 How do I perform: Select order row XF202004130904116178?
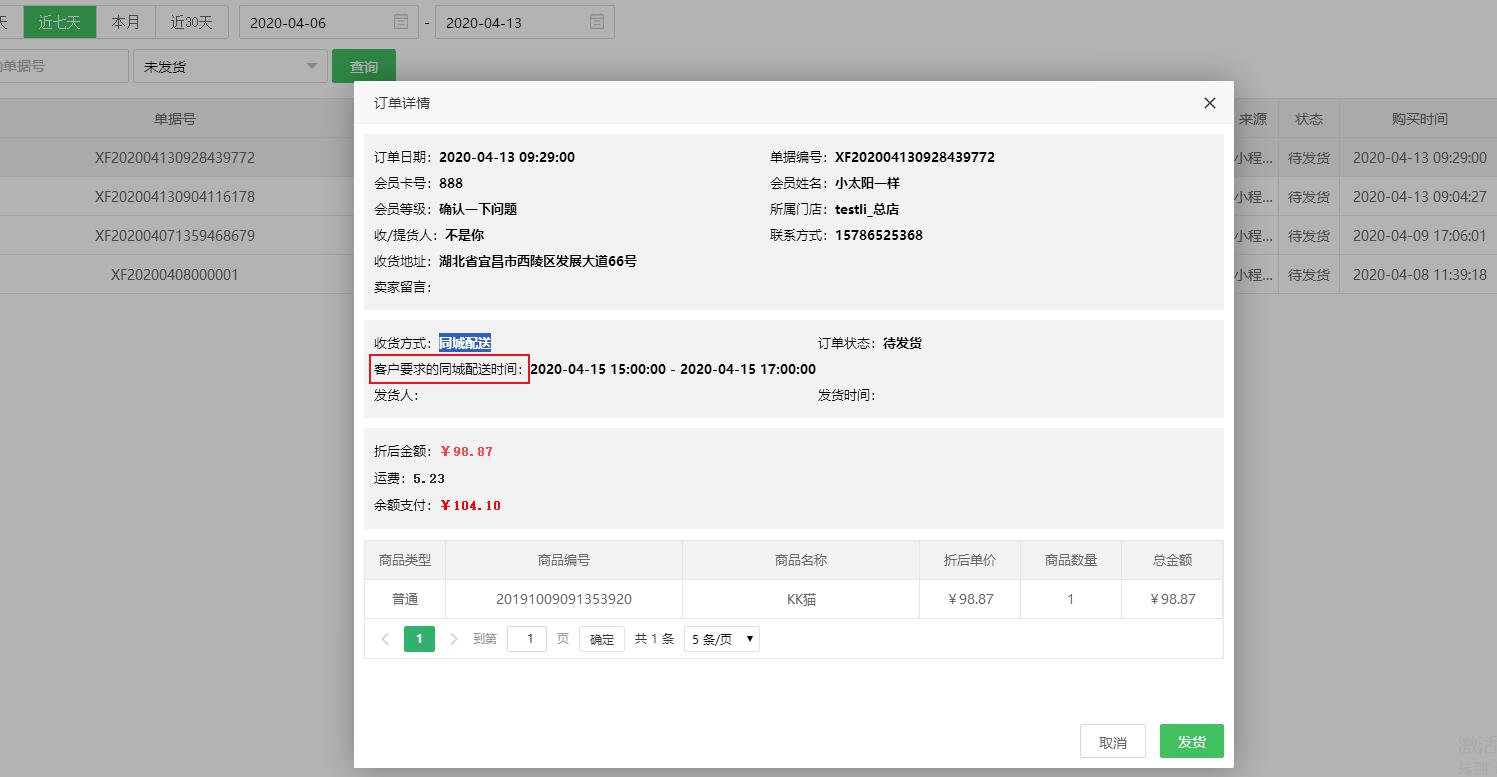pos(175,197)
